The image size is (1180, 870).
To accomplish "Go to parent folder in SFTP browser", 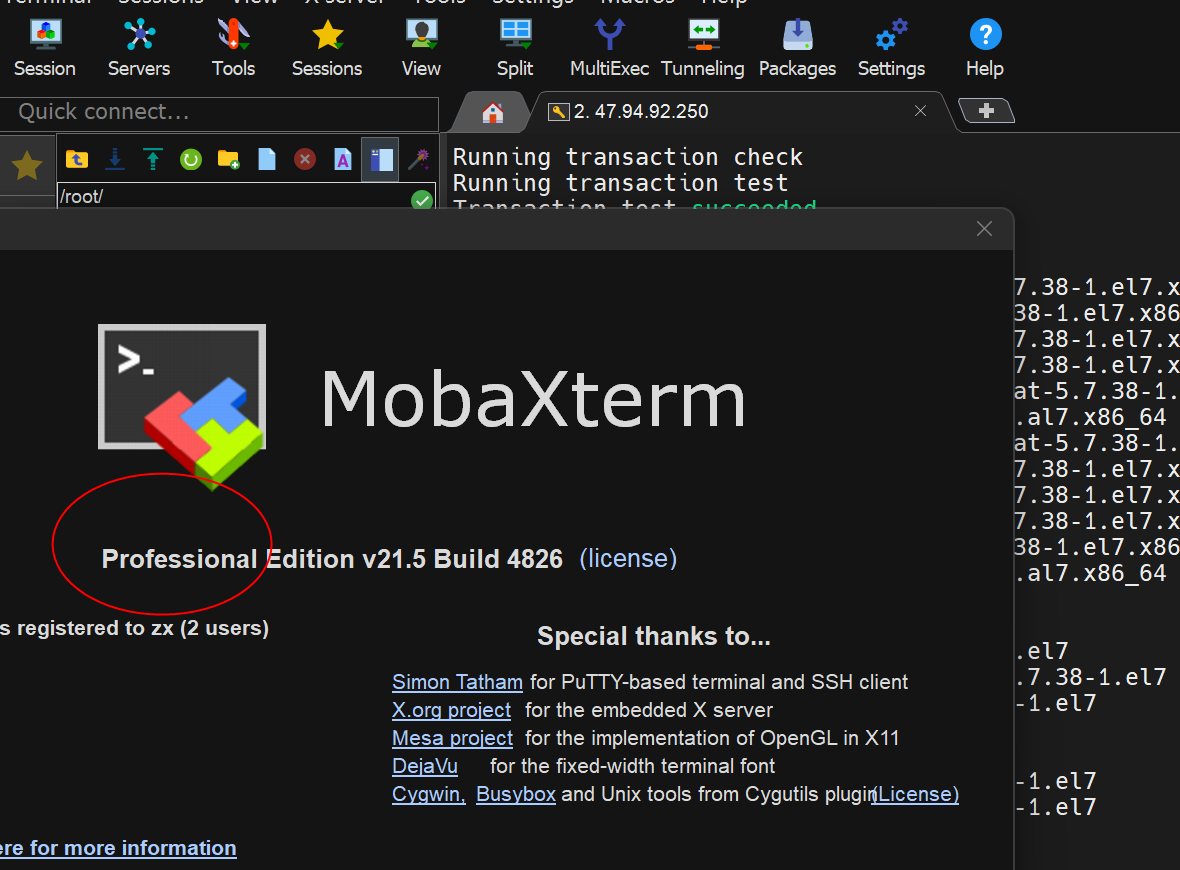I will coord(77,160).
